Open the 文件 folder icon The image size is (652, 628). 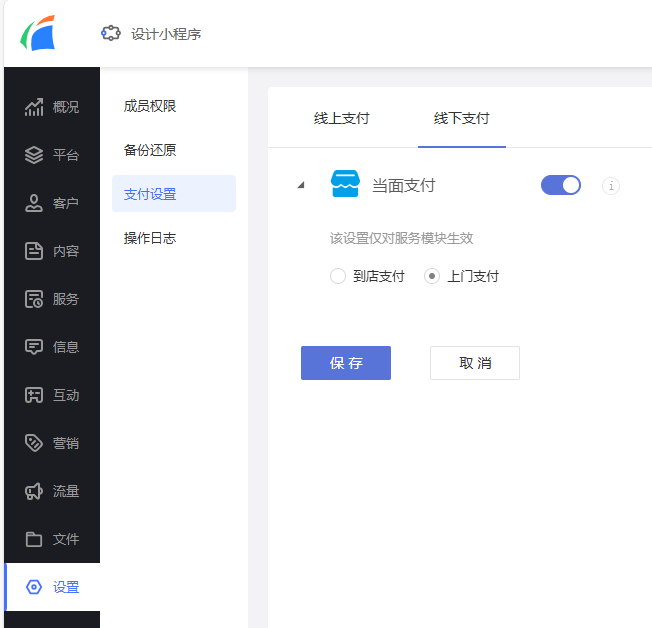[x=34, y=539]
